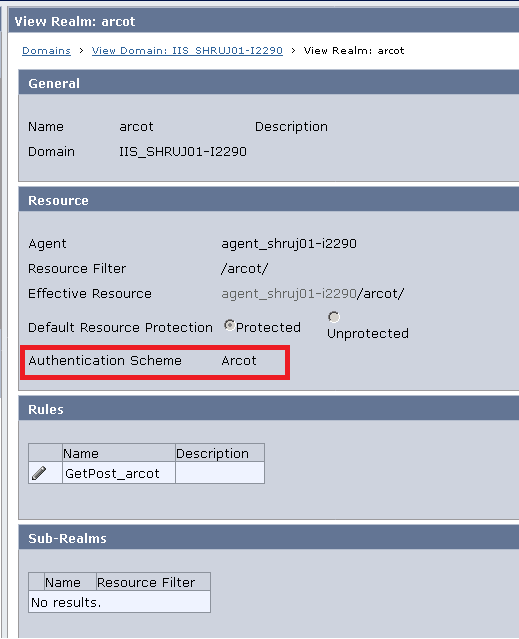This screenshot has height=639, width=519.
Task: Open the Domains breadcrumb link
Action: [46, 51]
